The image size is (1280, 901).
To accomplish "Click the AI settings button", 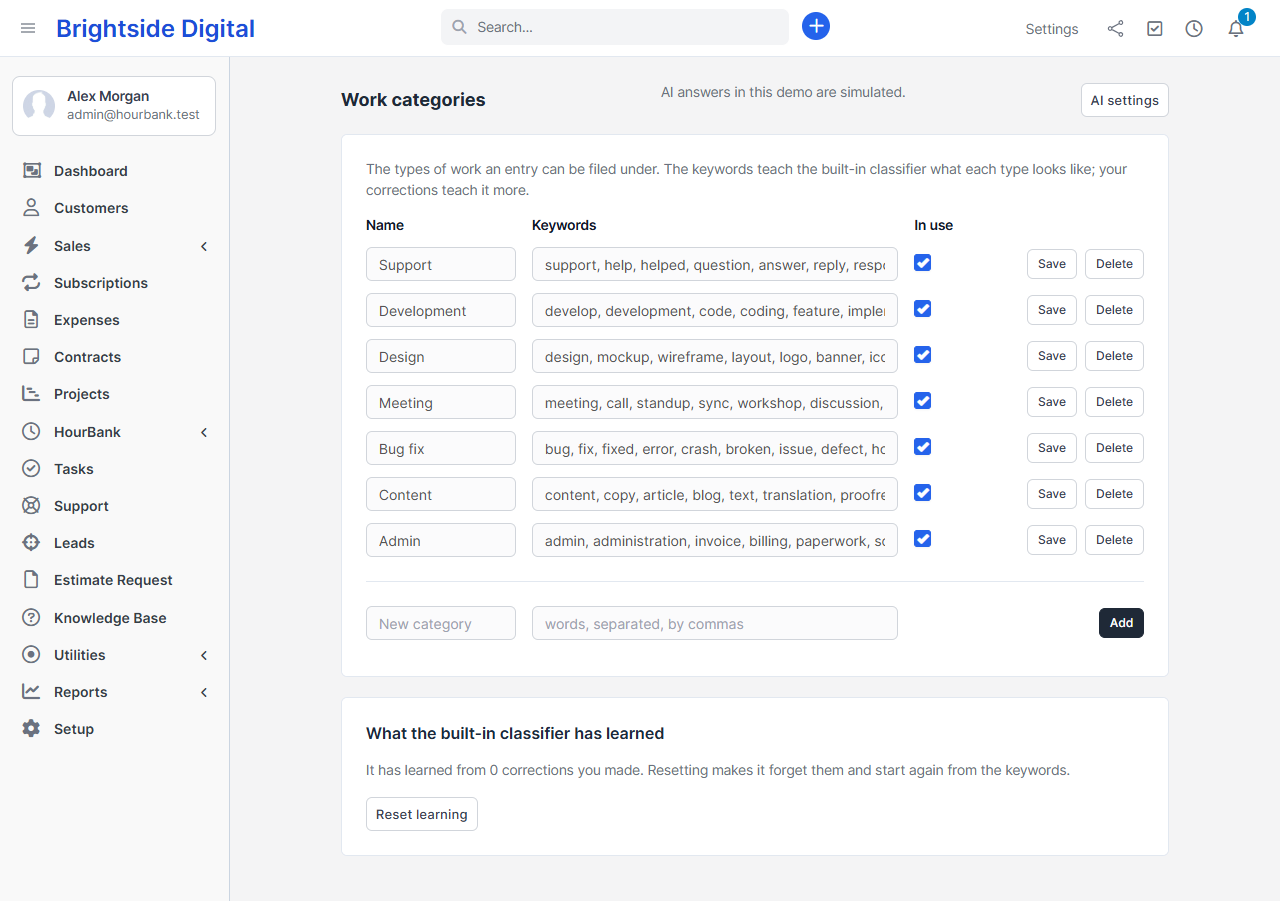I will coord(1125,100).
